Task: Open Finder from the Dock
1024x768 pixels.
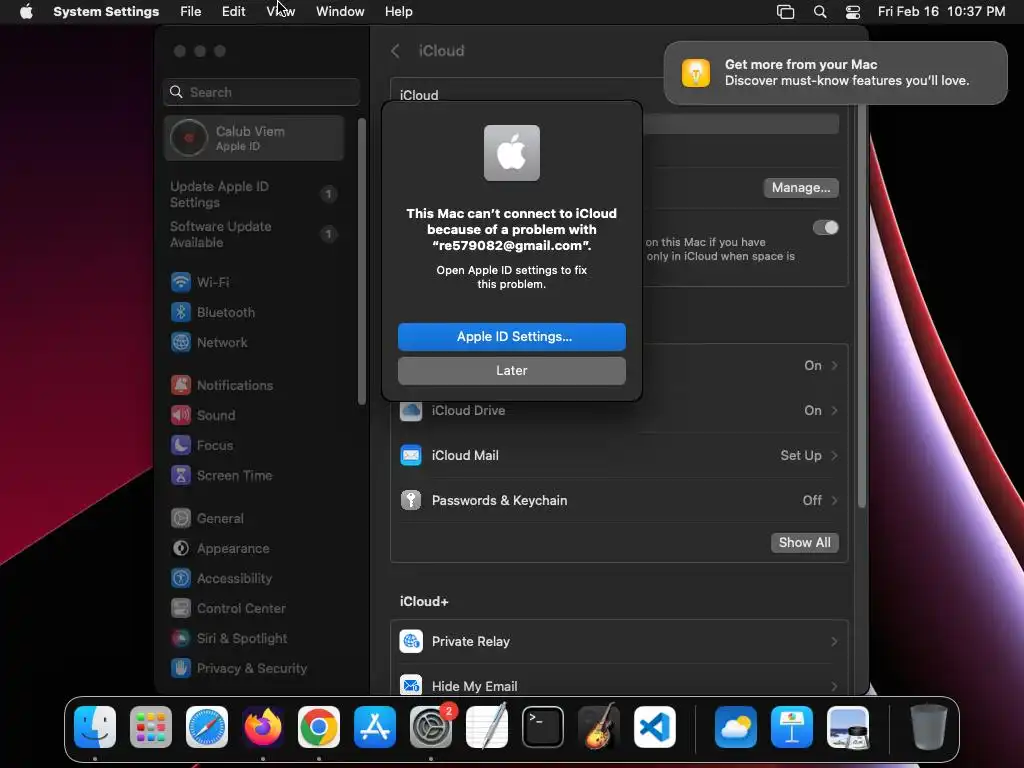Action: (x=95, y=727)
